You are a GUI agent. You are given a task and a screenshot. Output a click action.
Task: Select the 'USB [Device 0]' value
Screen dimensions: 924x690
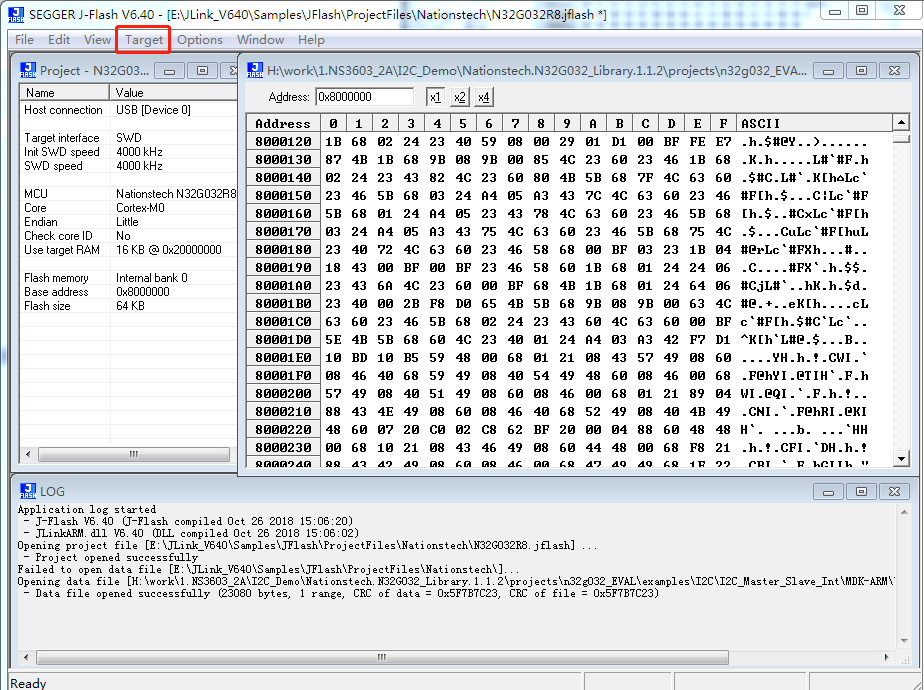click(x=153, y=110)
